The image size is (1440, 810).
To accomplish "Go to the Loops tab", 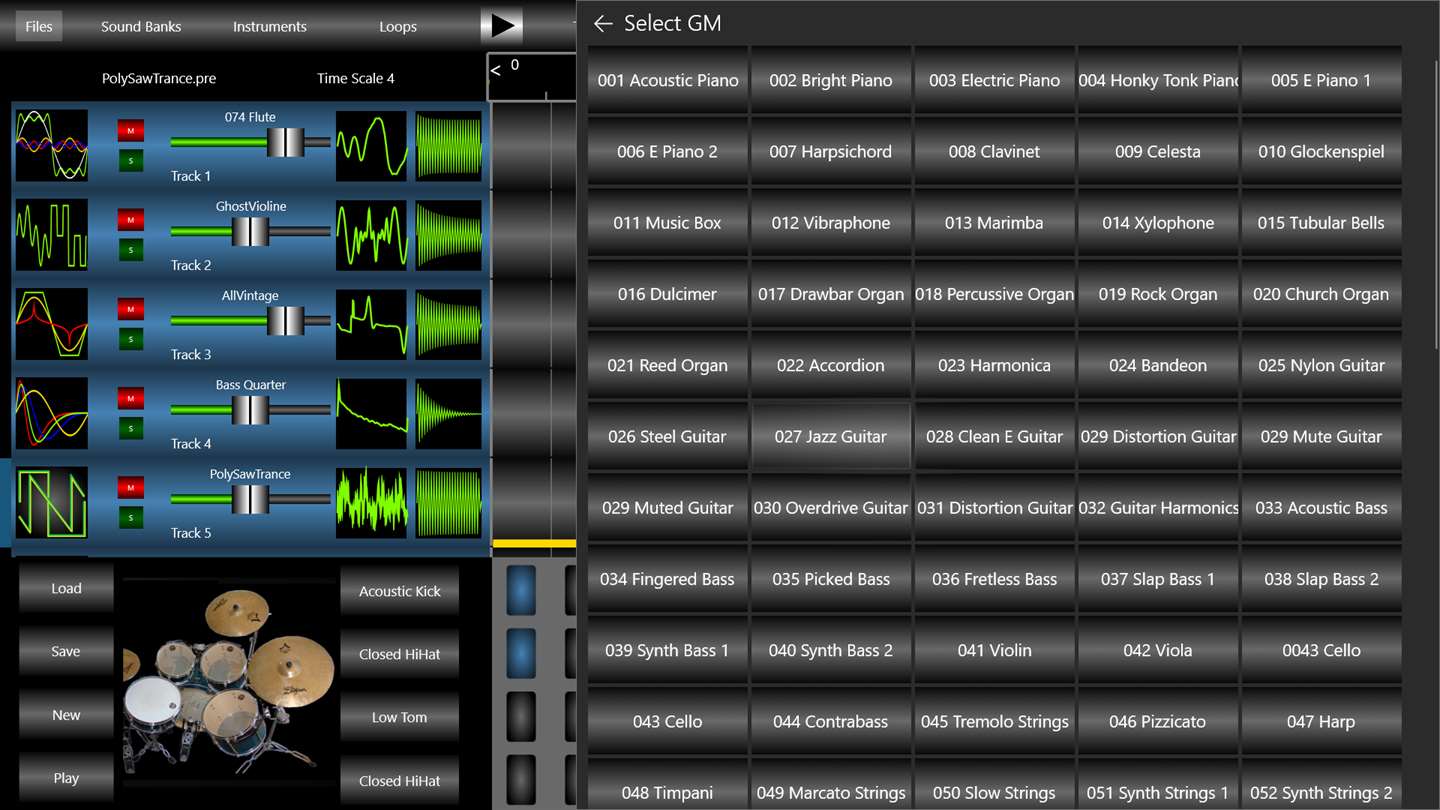I will (398, 26).
